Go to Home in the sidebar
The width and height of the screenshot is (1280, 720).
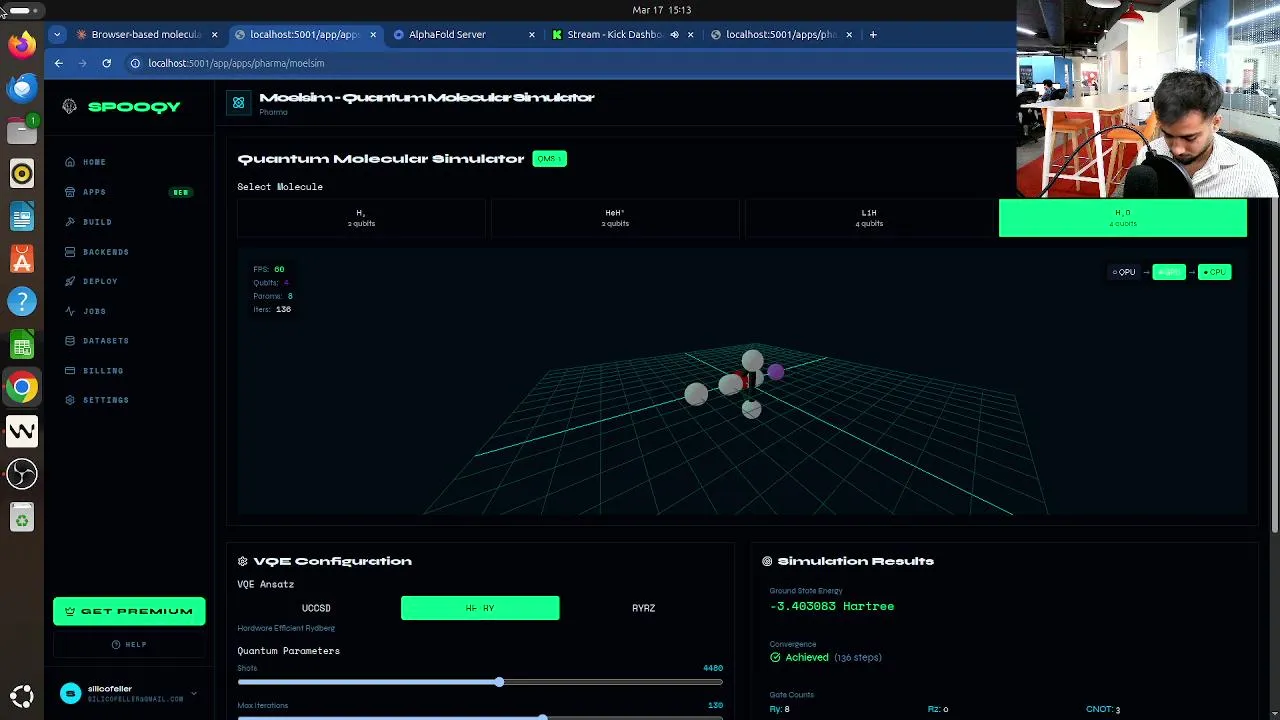pyautogui.click(x=94, y=162)
